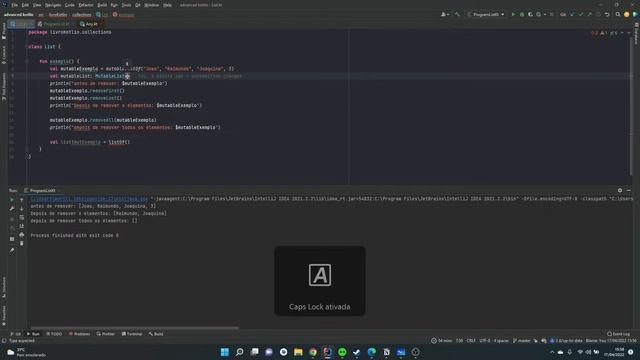Open the Window menu
The height and width of the screenshot is (360, 640).
tap(151, 5)
